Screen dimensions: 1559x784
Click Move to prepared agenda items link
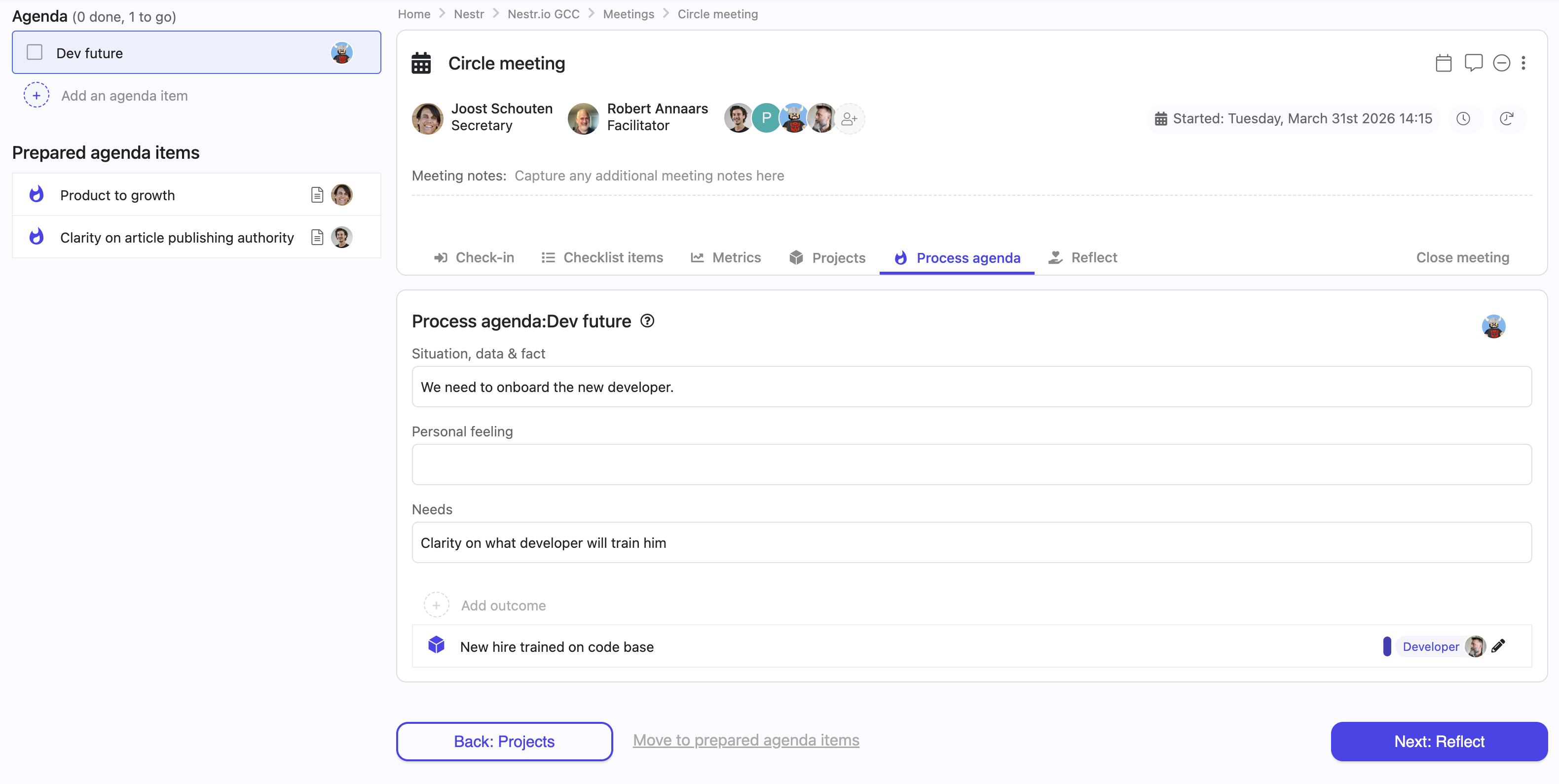pyautogui.click(x=745, y=740)
